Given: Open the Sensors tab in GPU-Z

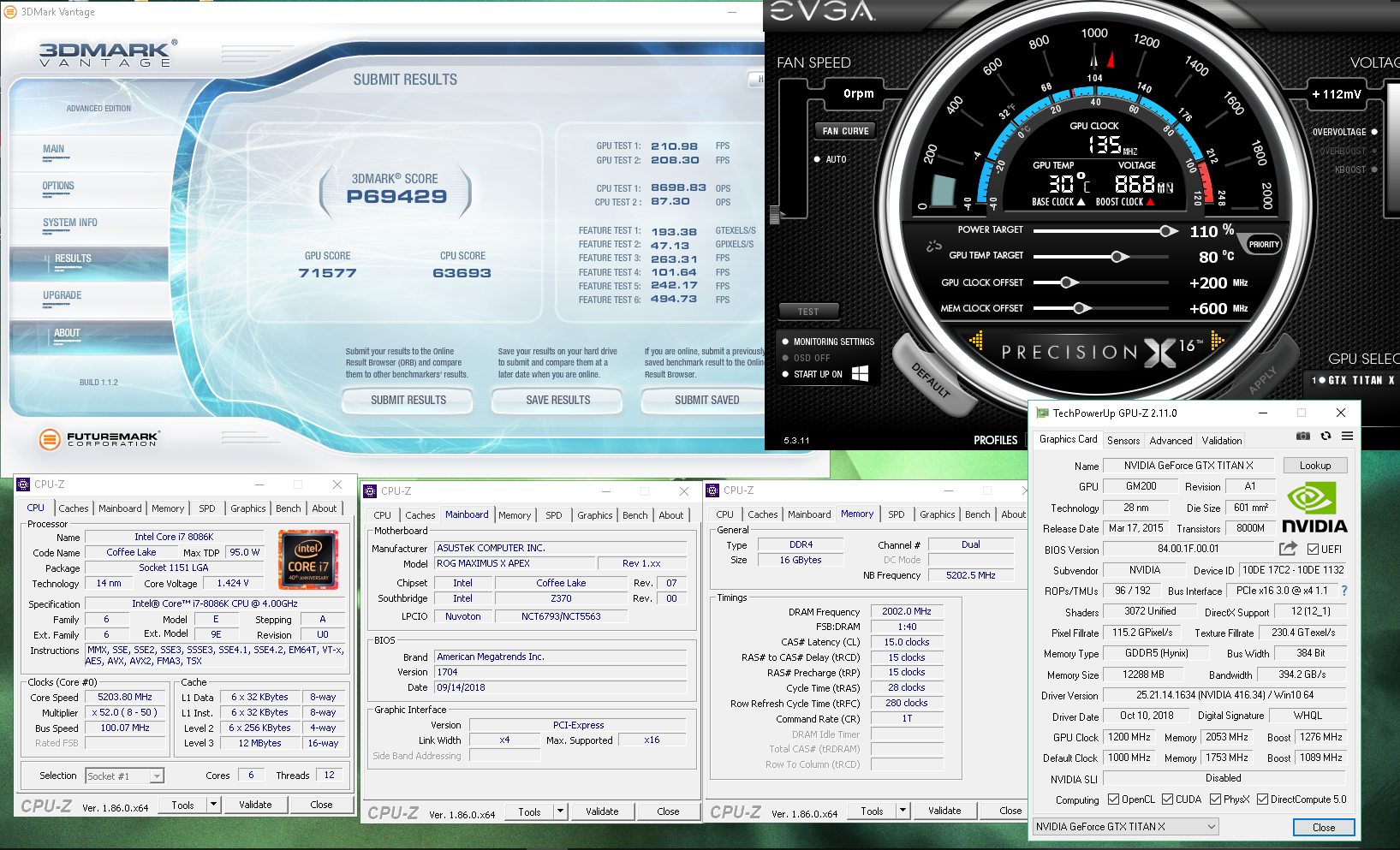Looking at the screenshot, I should click(1123, 441).
